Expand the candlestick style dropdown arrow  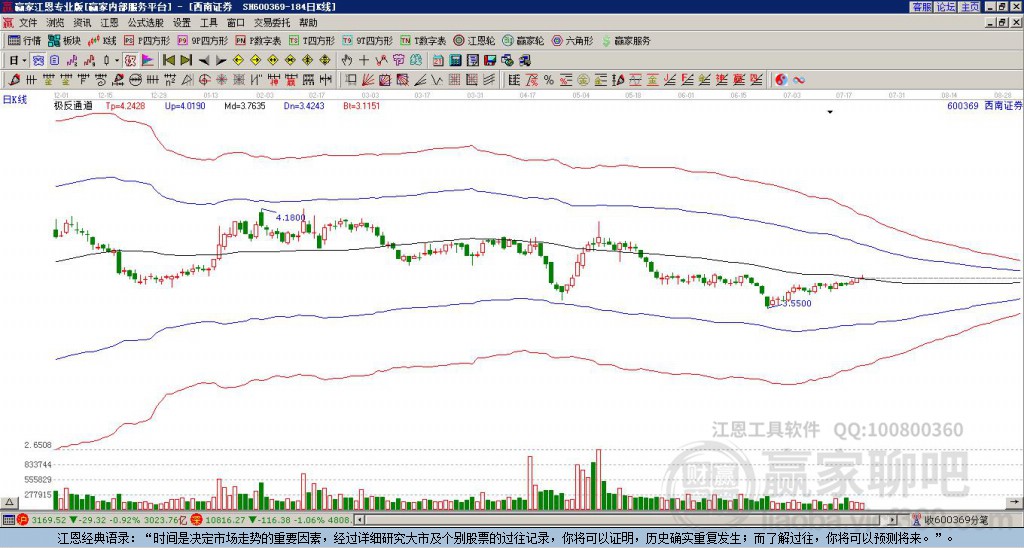click(x=117, y=61)
